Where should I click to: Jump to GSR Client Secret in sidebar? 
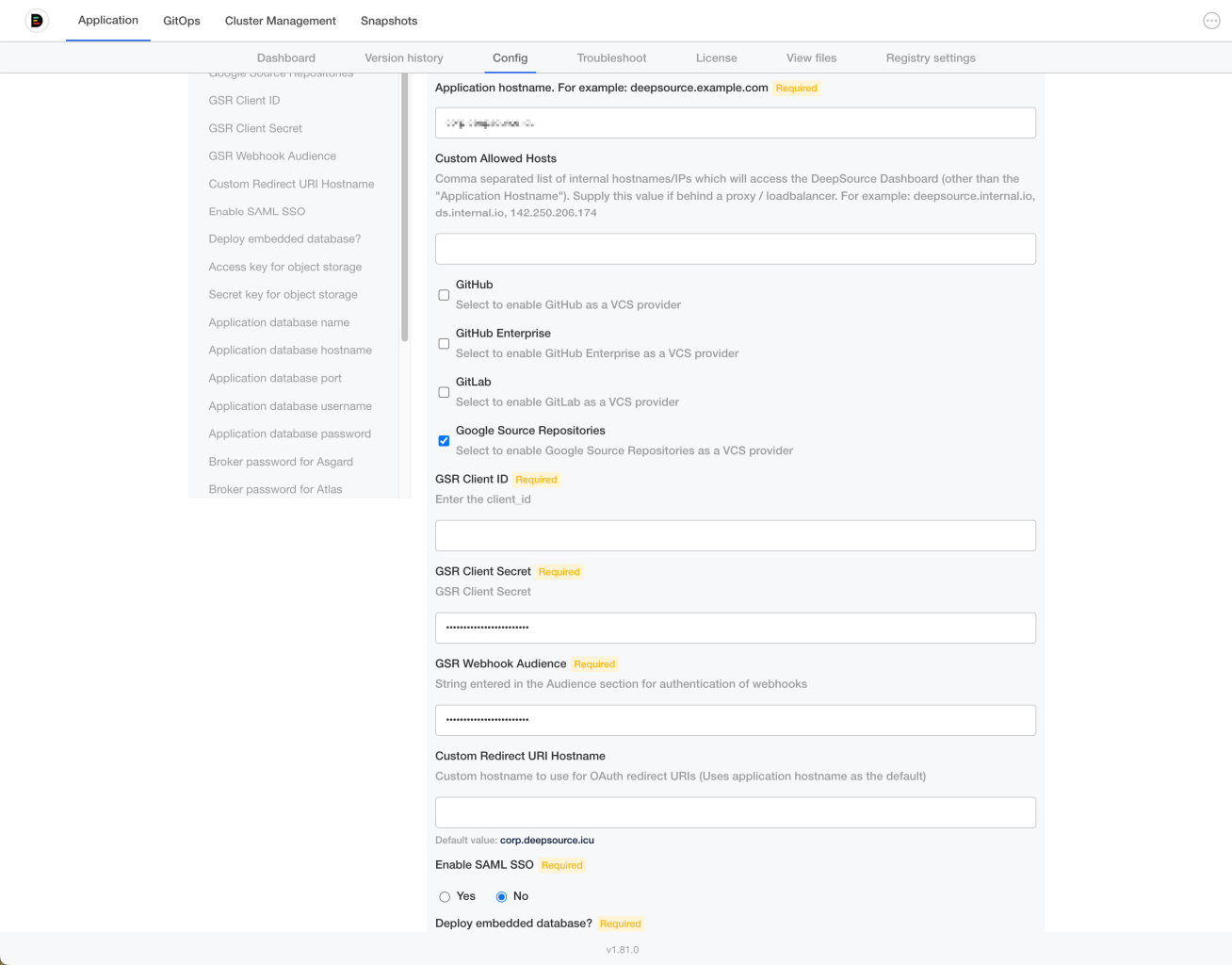coord(255,128)
